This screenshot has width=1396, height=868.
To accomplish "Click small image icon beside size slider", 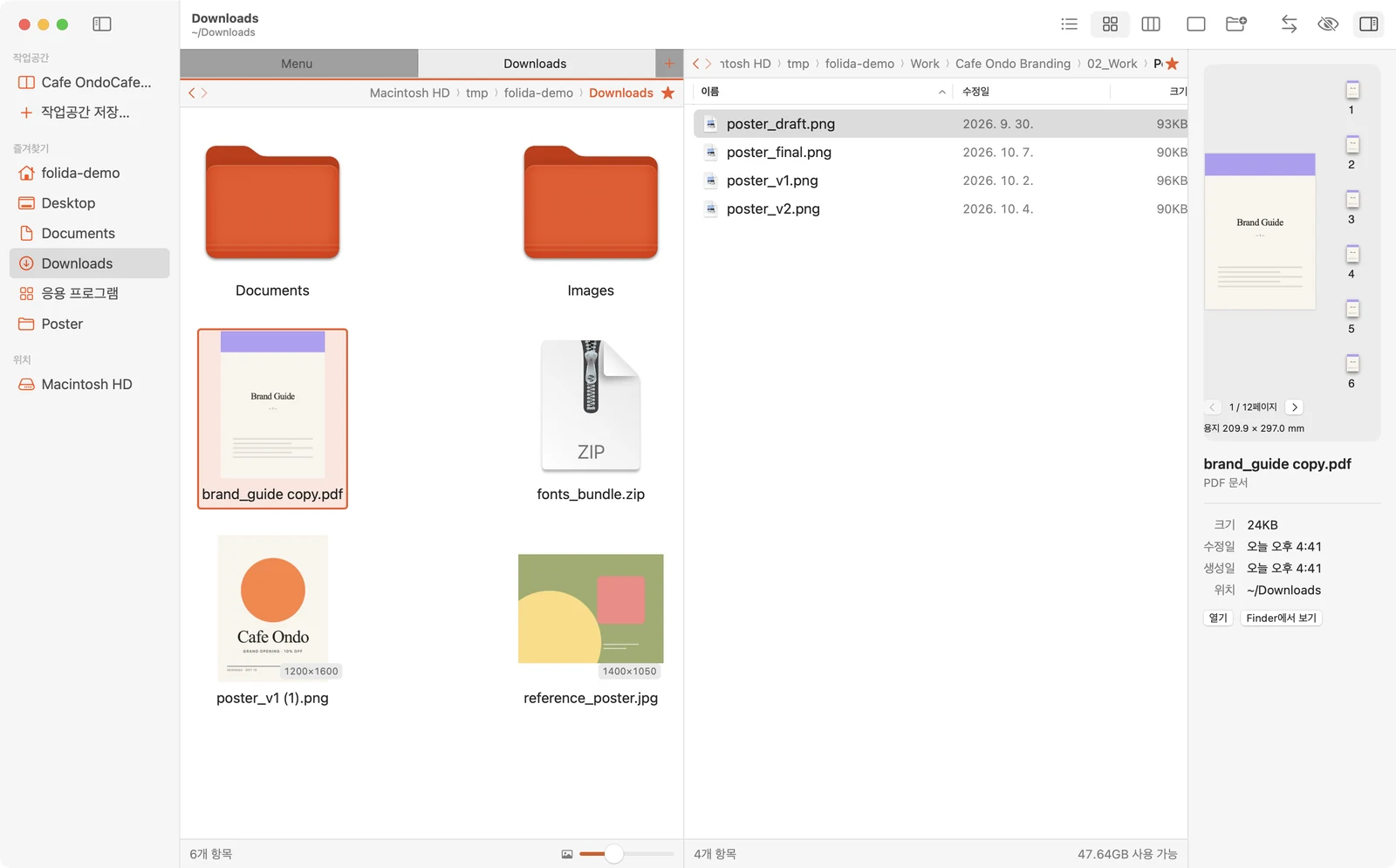I will 567,854.
